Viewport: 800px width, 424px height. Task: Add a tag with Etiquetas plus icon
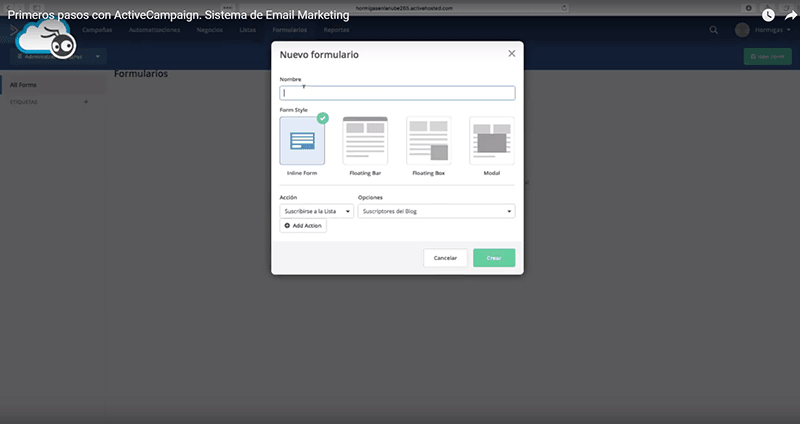click(86, 102)
